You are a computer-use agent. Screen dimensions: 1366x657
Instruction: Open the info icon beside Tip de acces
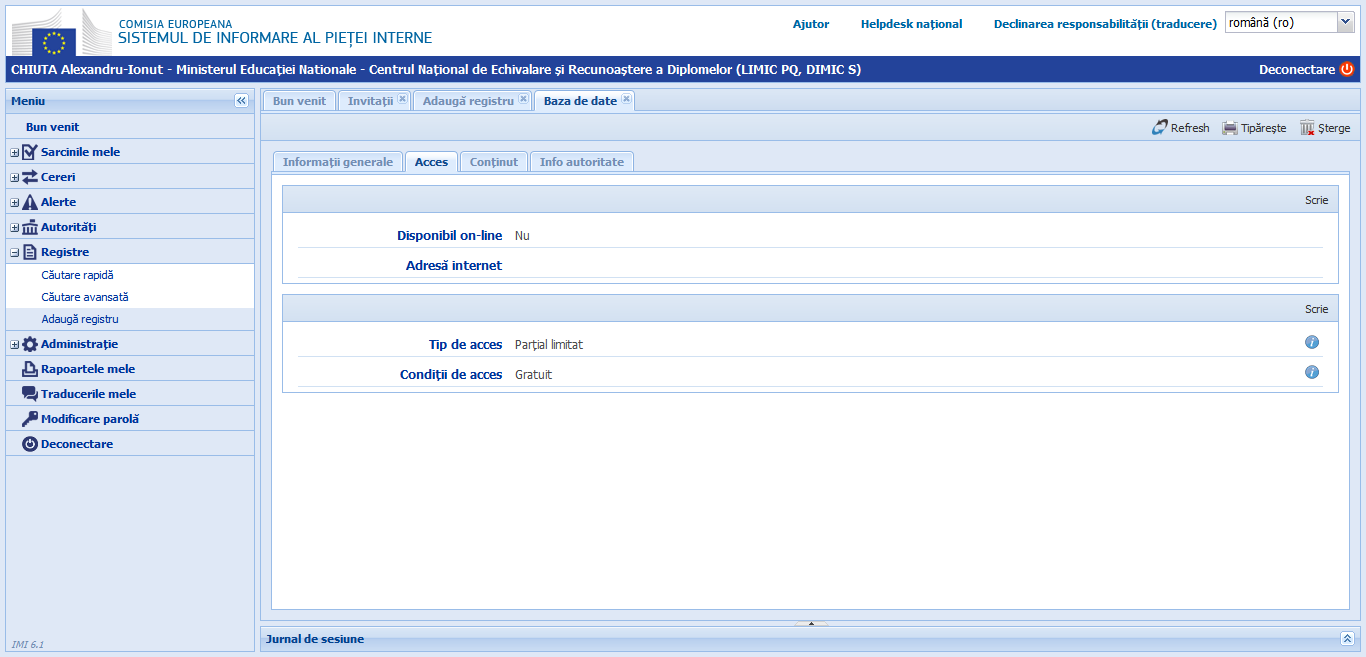1312,342
